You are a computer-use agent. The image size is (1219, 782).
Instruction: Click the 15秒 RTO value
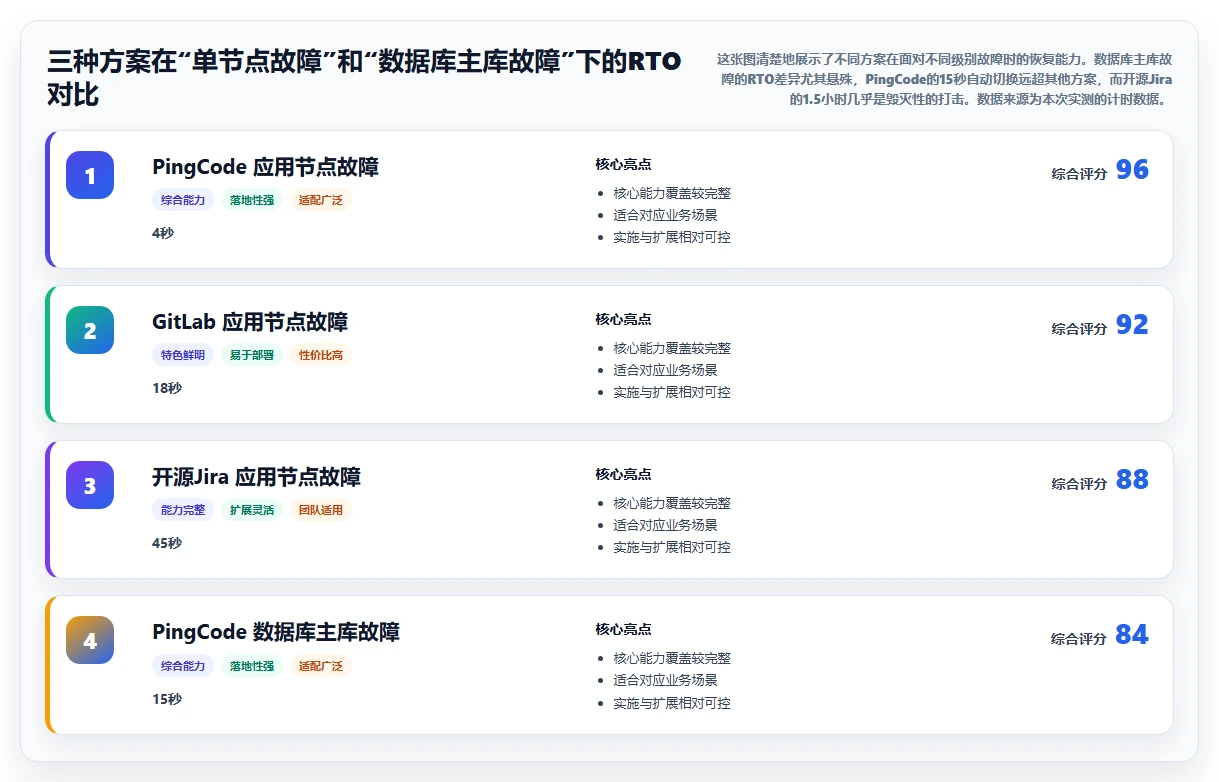point(167,699)
